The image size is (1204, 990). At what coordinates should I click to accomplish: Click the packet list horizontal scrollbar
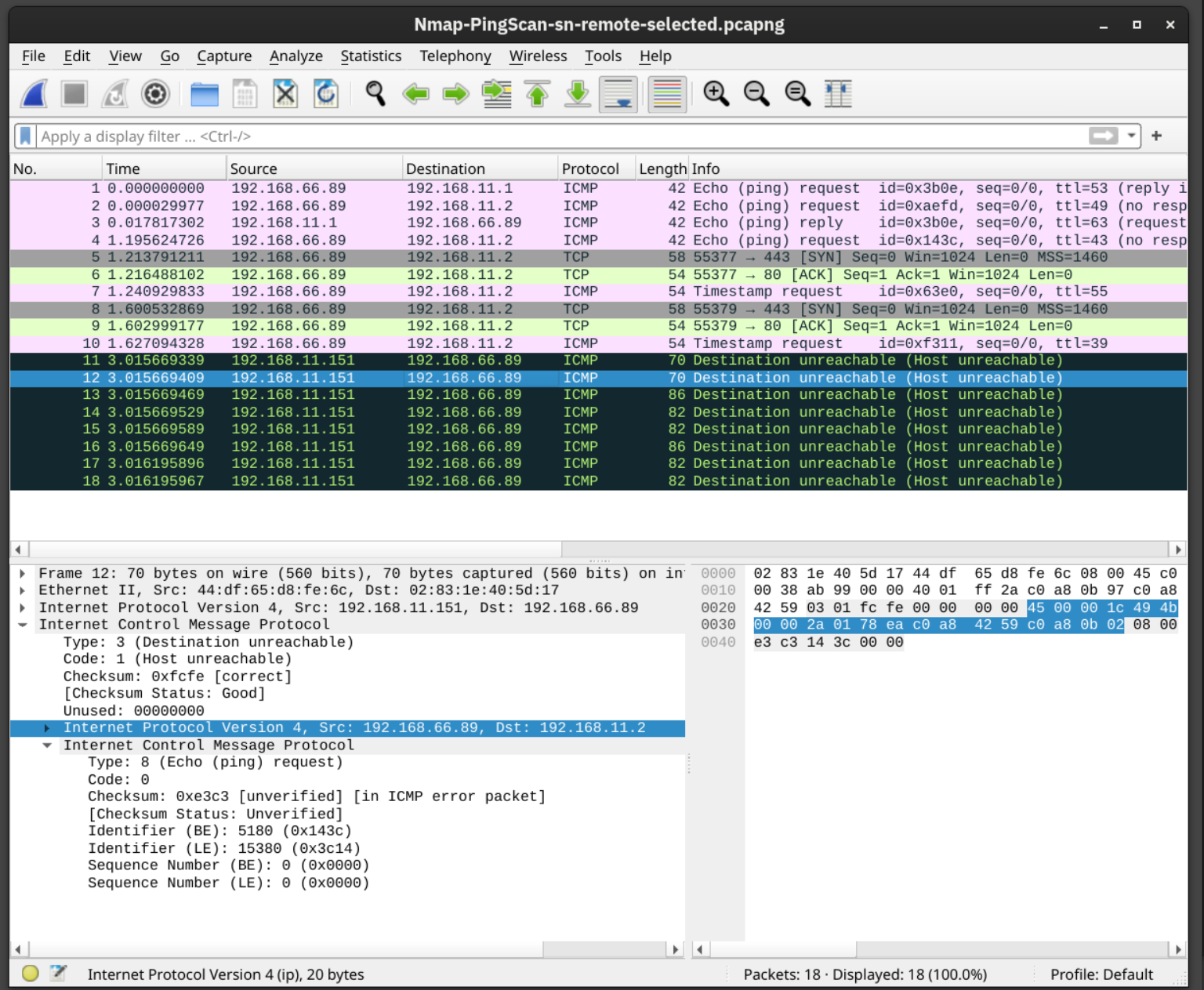tap(295, 549)
